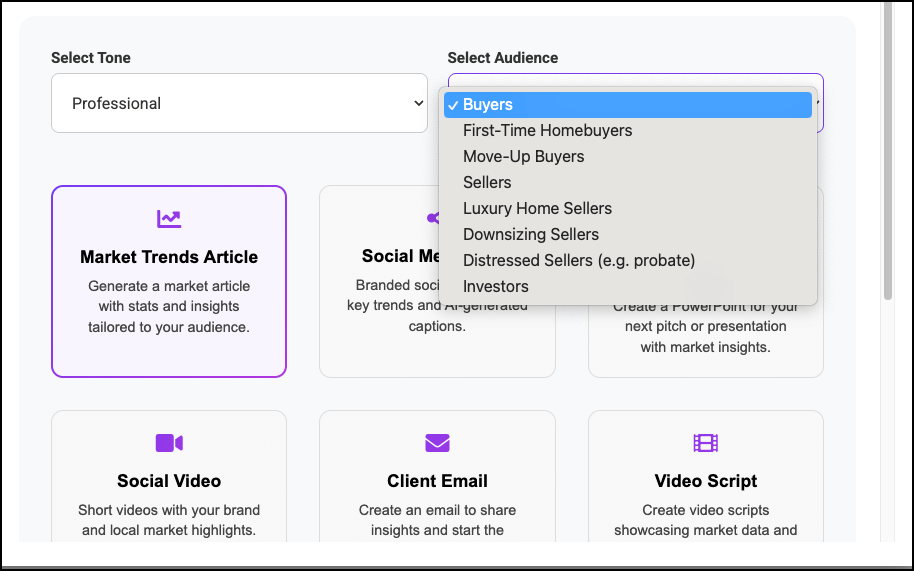The image size is (914, 571).
Task: Select Sellers audience option
Action: pos(487,183)
